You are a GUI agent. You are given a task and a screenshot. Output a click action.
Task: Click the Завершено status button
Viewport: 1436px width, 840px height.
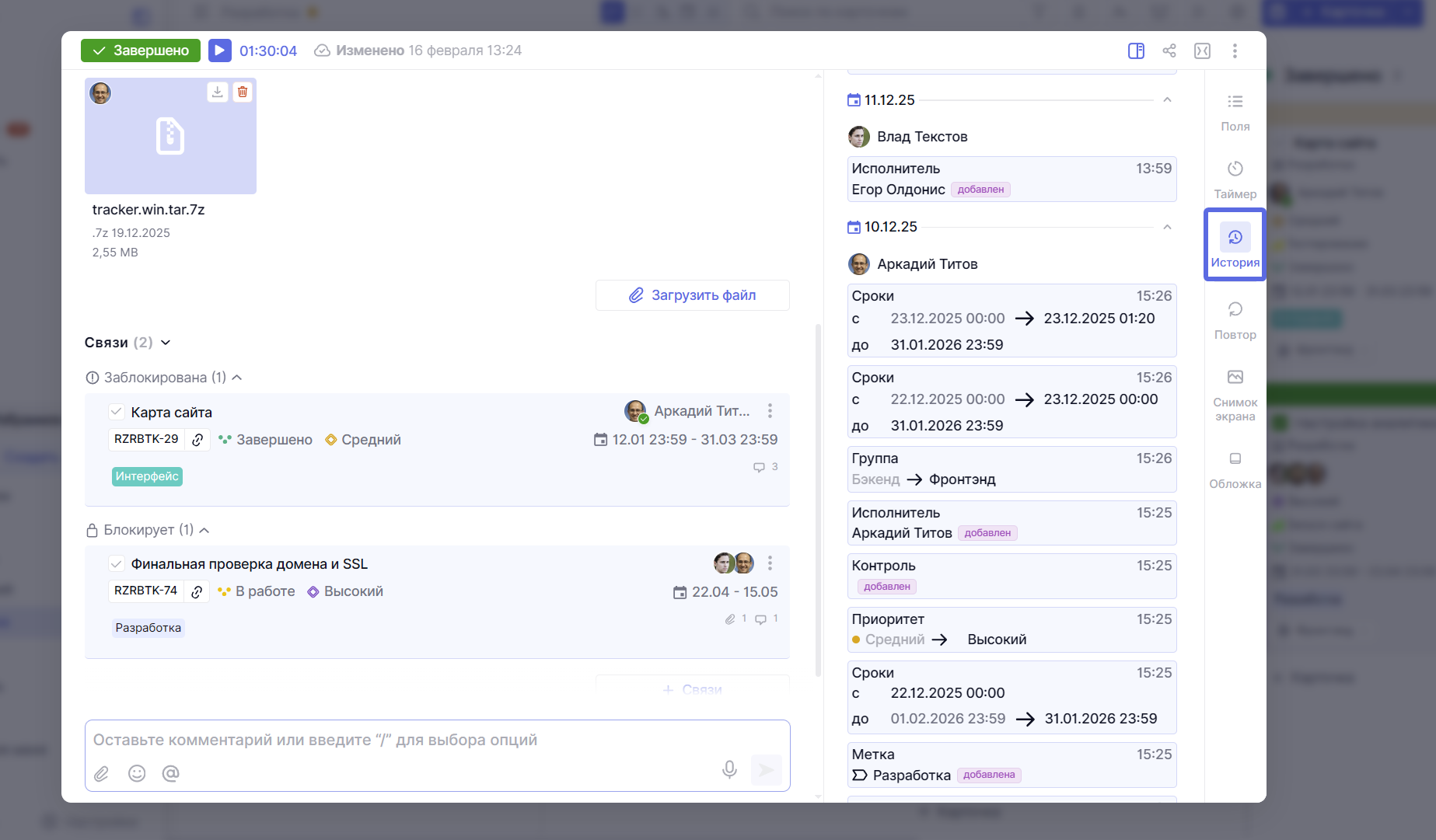coord(141,51)
